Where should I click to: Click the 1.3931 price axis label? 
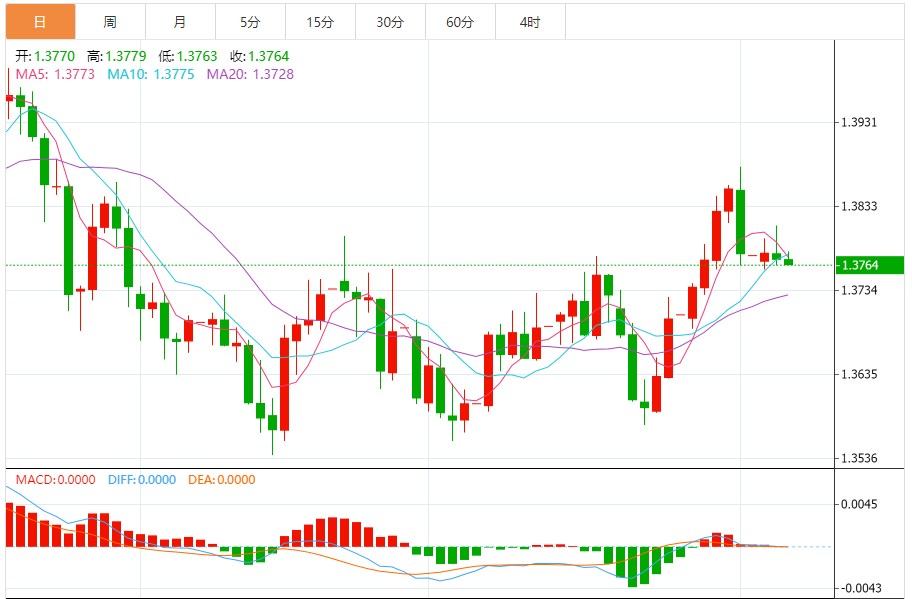point(859,123)
